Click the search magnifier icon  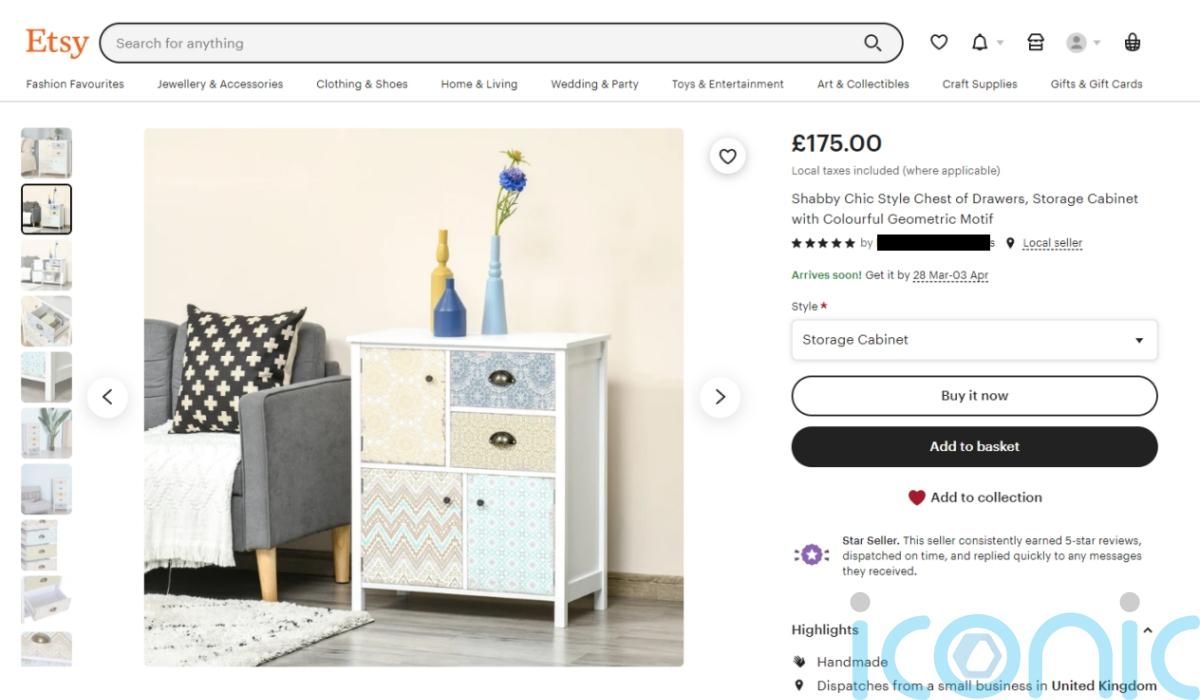click(x=873, y=43)
